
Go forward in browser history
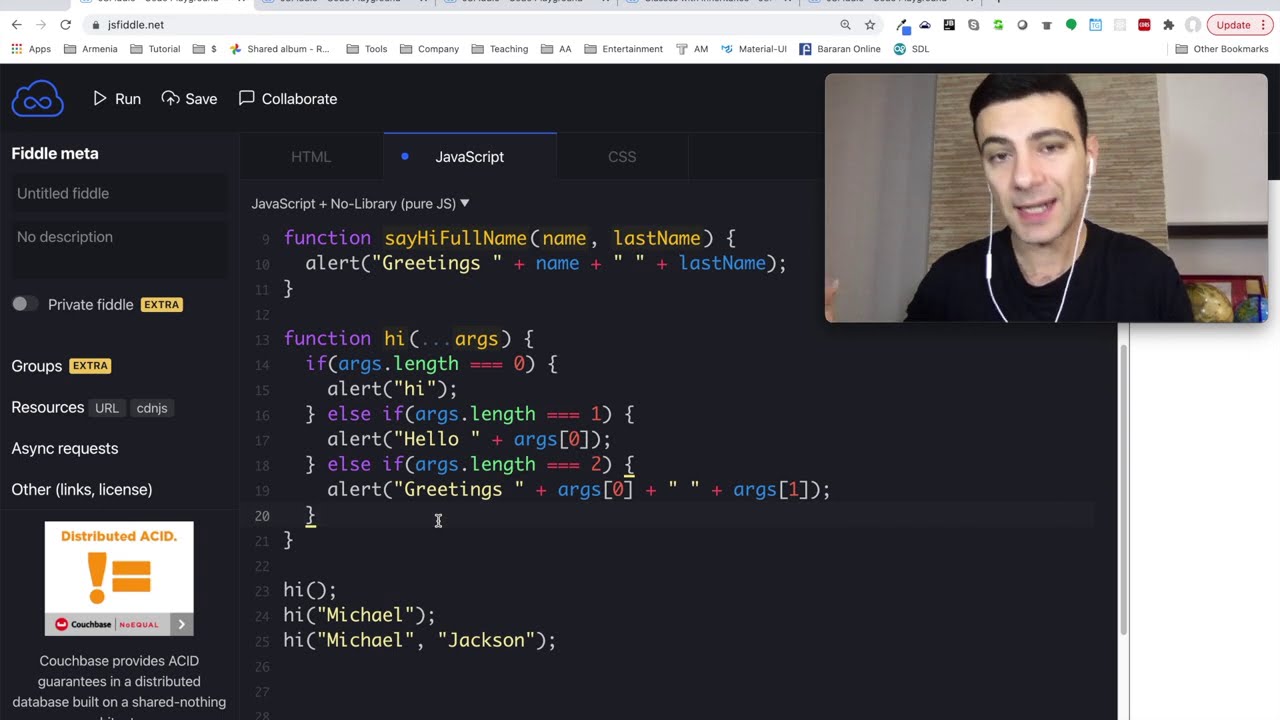click(x=41, y=24)
